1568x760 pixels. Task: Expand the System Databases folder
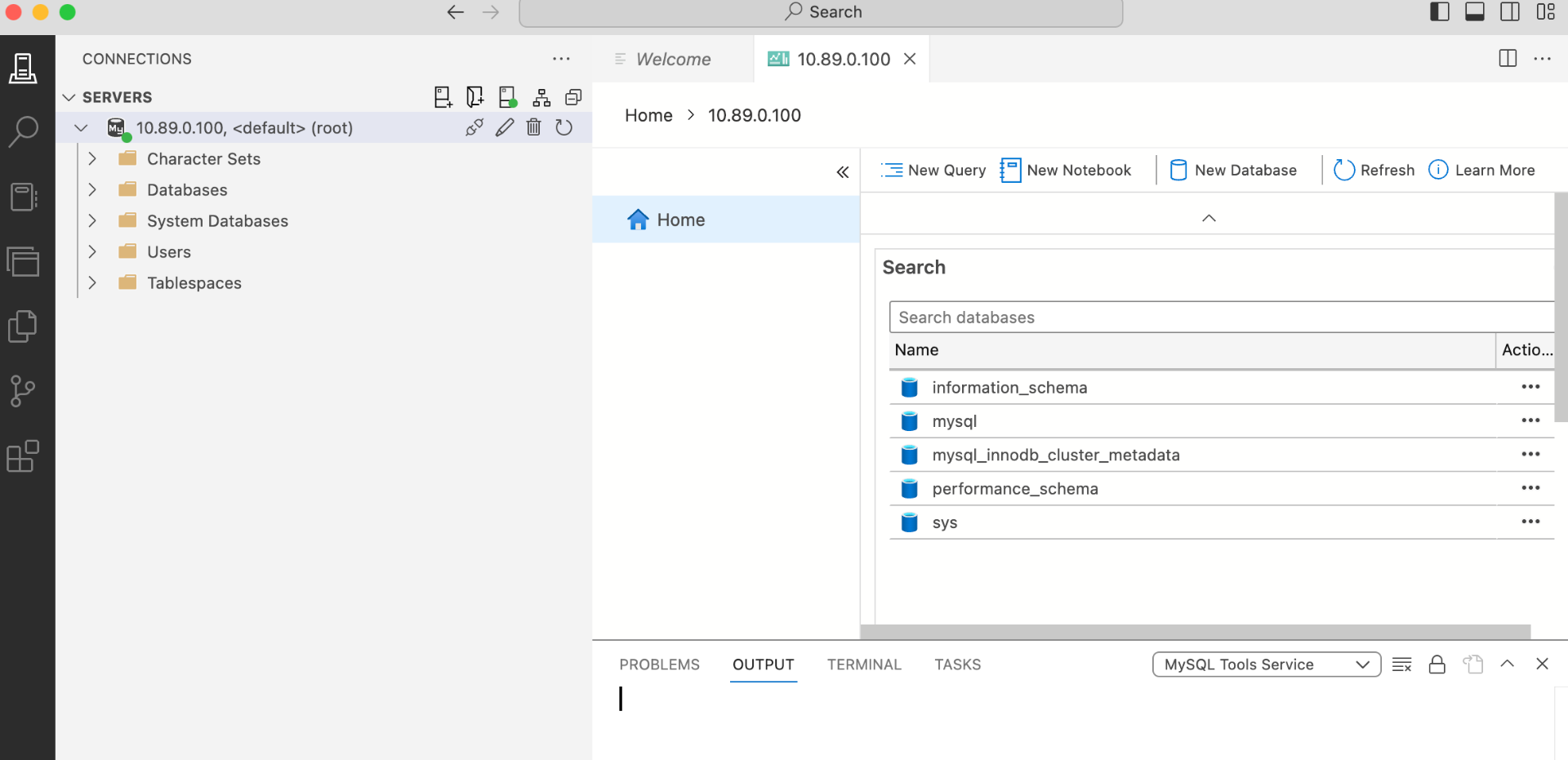[92, 221]
